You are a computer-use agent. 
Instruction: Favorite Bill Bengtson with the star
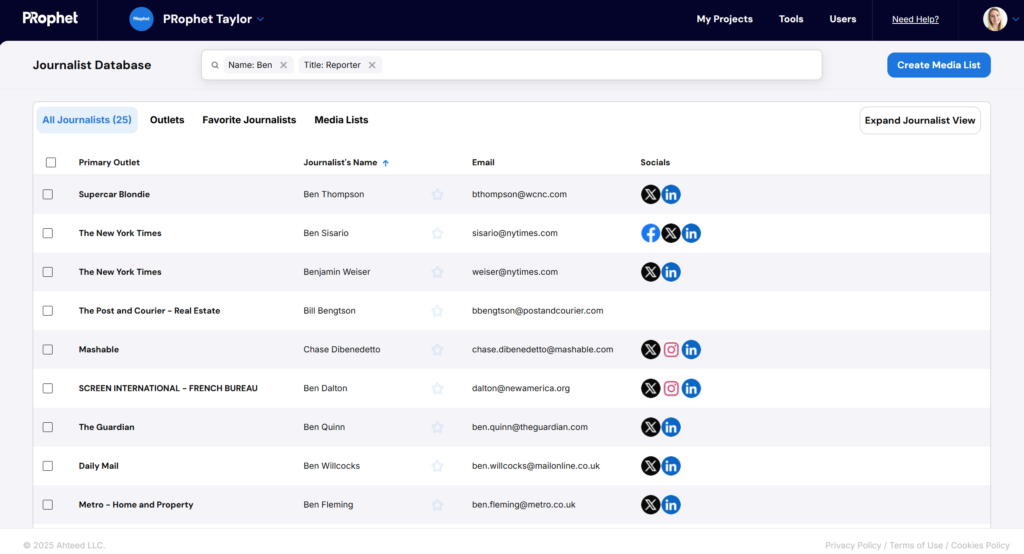(x=437, y=311)
